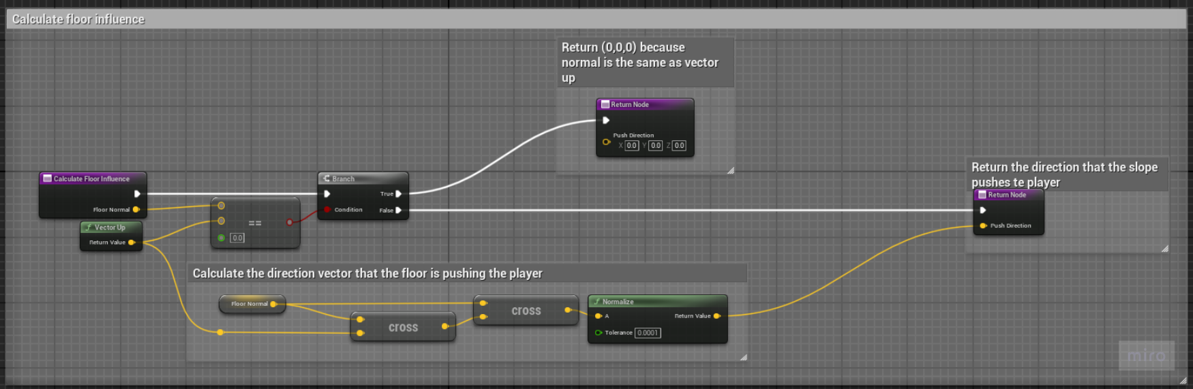1193x389 pixels.
Task: Click the Branch exec input pin
Action: tap(327, 193)
